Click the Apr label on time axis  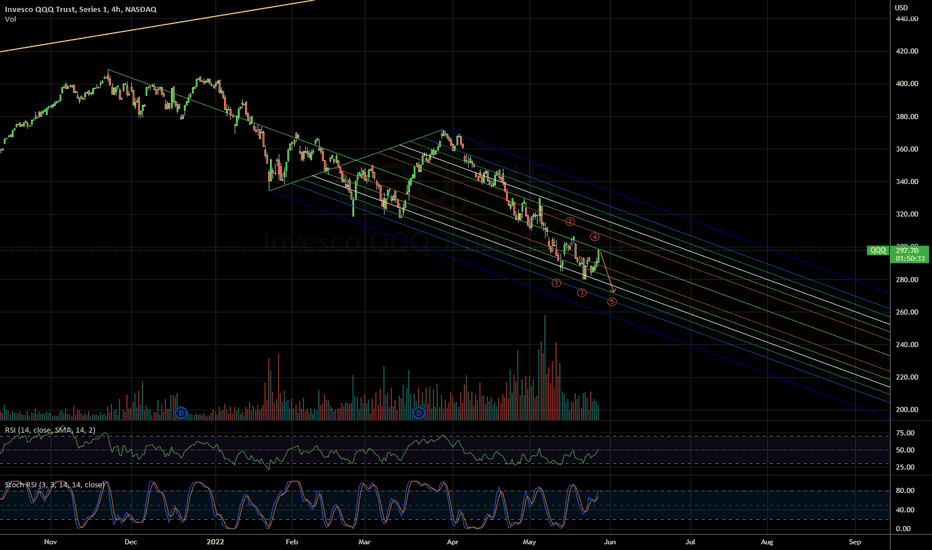point(452,542)
